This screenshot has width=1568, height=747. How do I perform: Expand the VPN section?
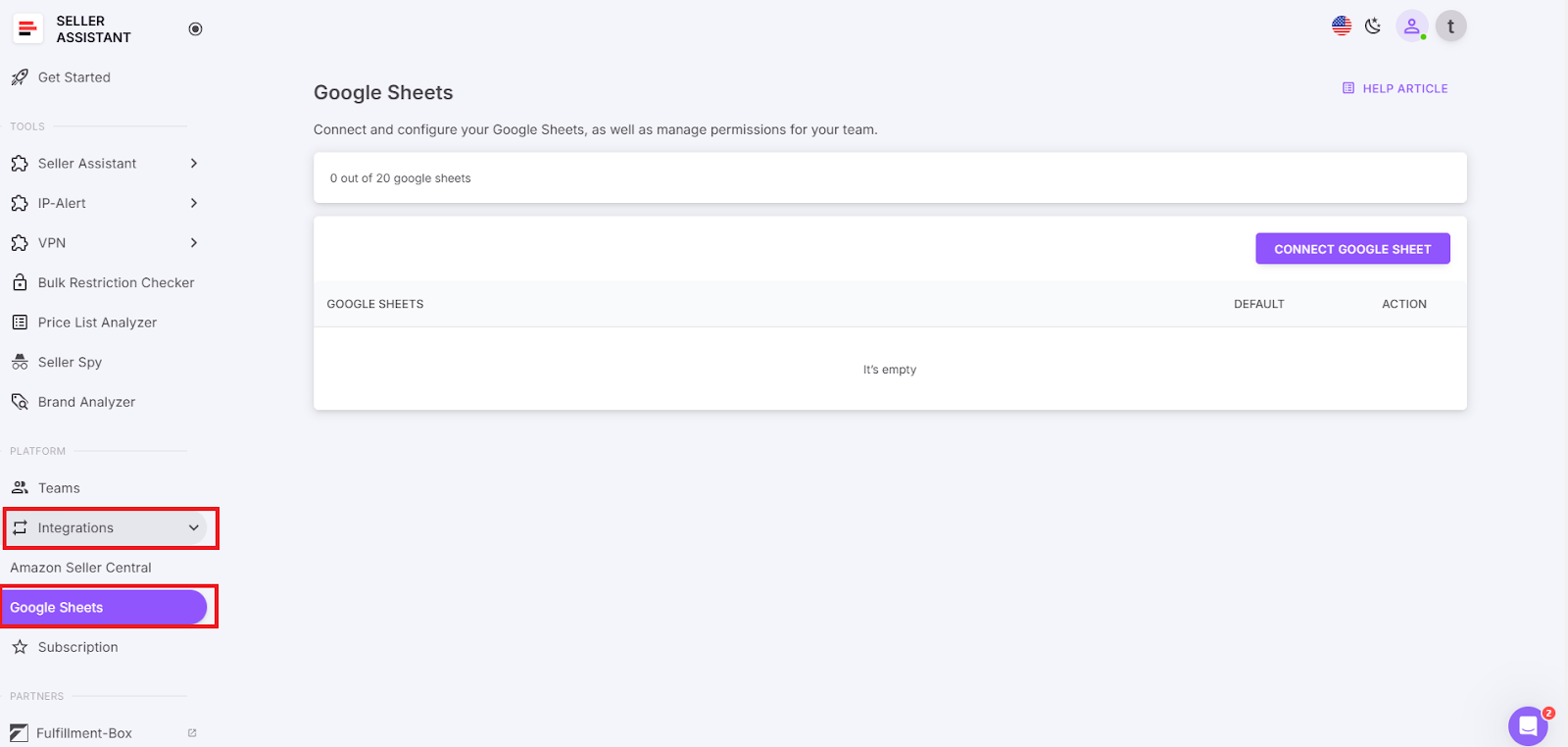point(54,242)
